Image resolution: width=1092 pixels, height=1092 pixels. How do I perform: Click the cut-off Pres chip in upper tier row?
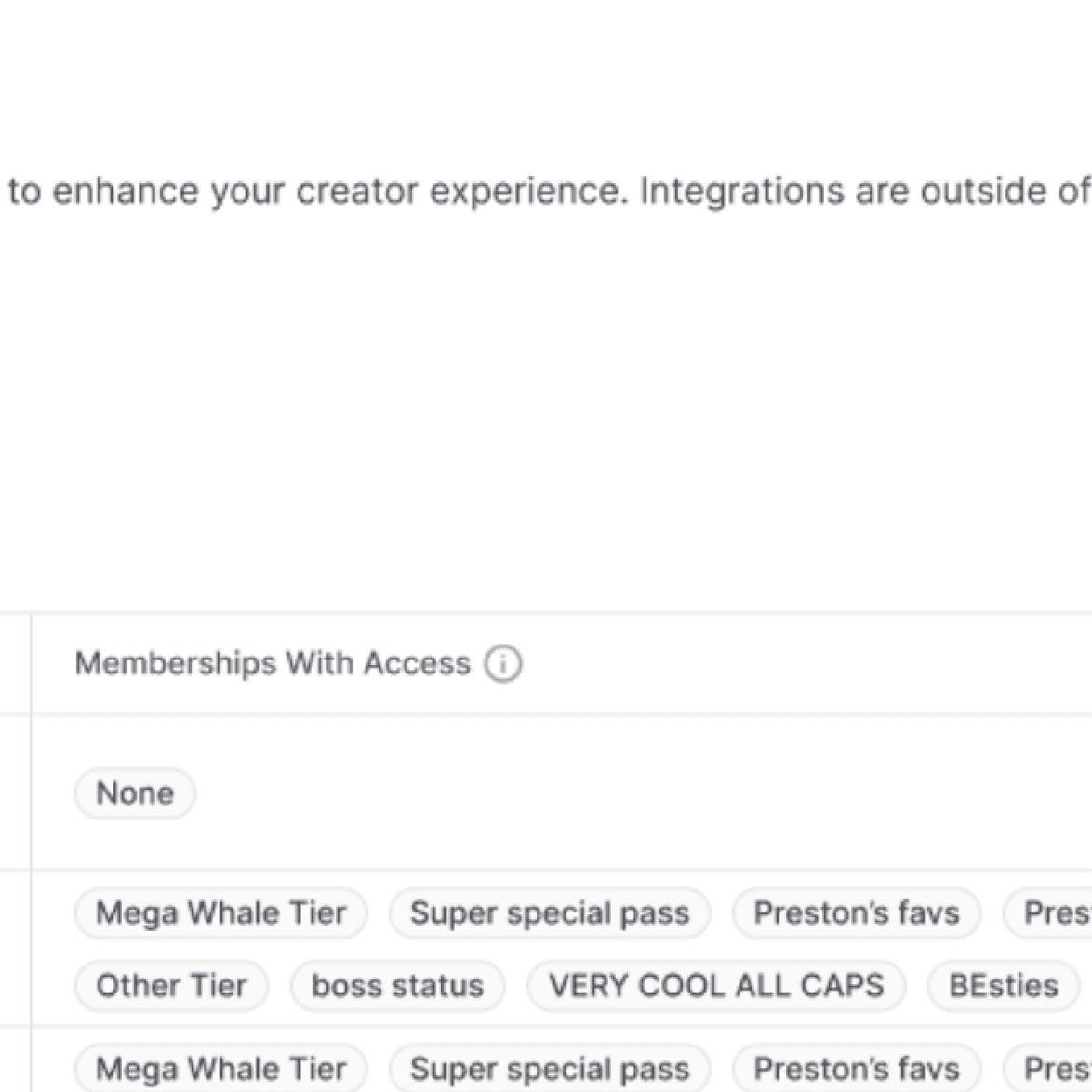[1048, 913]
